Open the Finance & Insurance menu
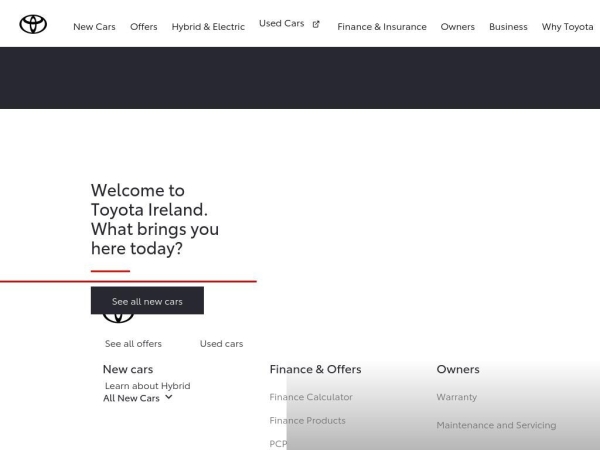The width and height of the screenshot is (600, 450). 382,27
